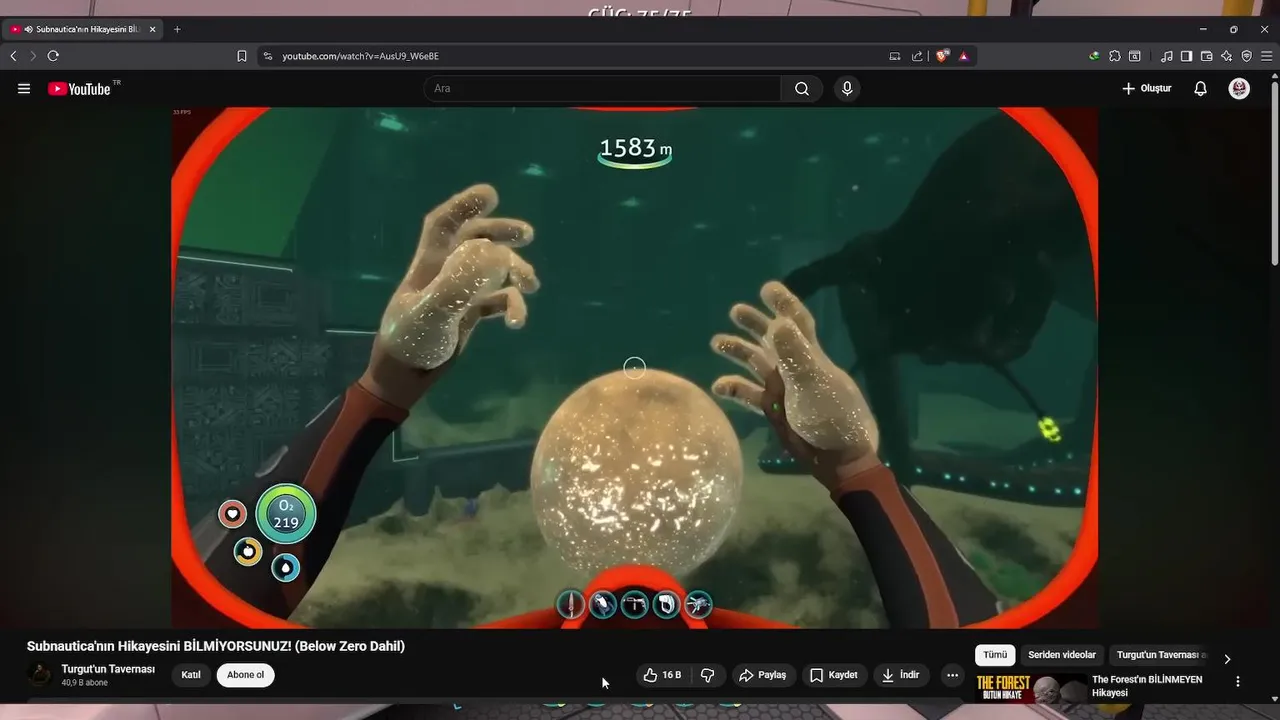Open the YouTube guide hamburger menu

click(24, 89)
